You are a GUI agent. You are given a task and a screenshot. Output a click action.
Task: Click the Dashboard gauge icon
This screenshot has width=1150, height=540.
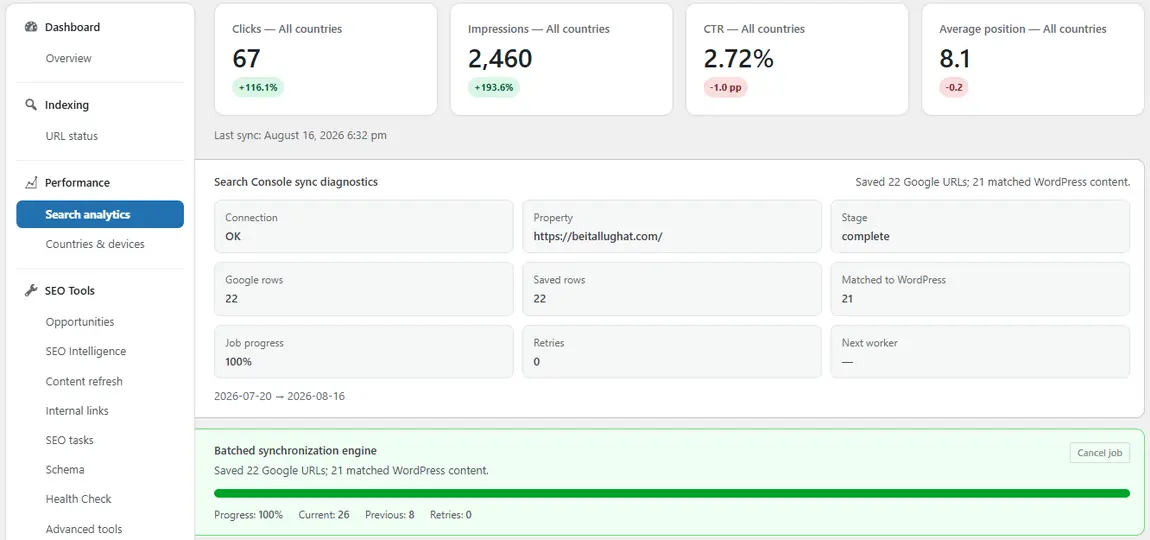(30, 27)
